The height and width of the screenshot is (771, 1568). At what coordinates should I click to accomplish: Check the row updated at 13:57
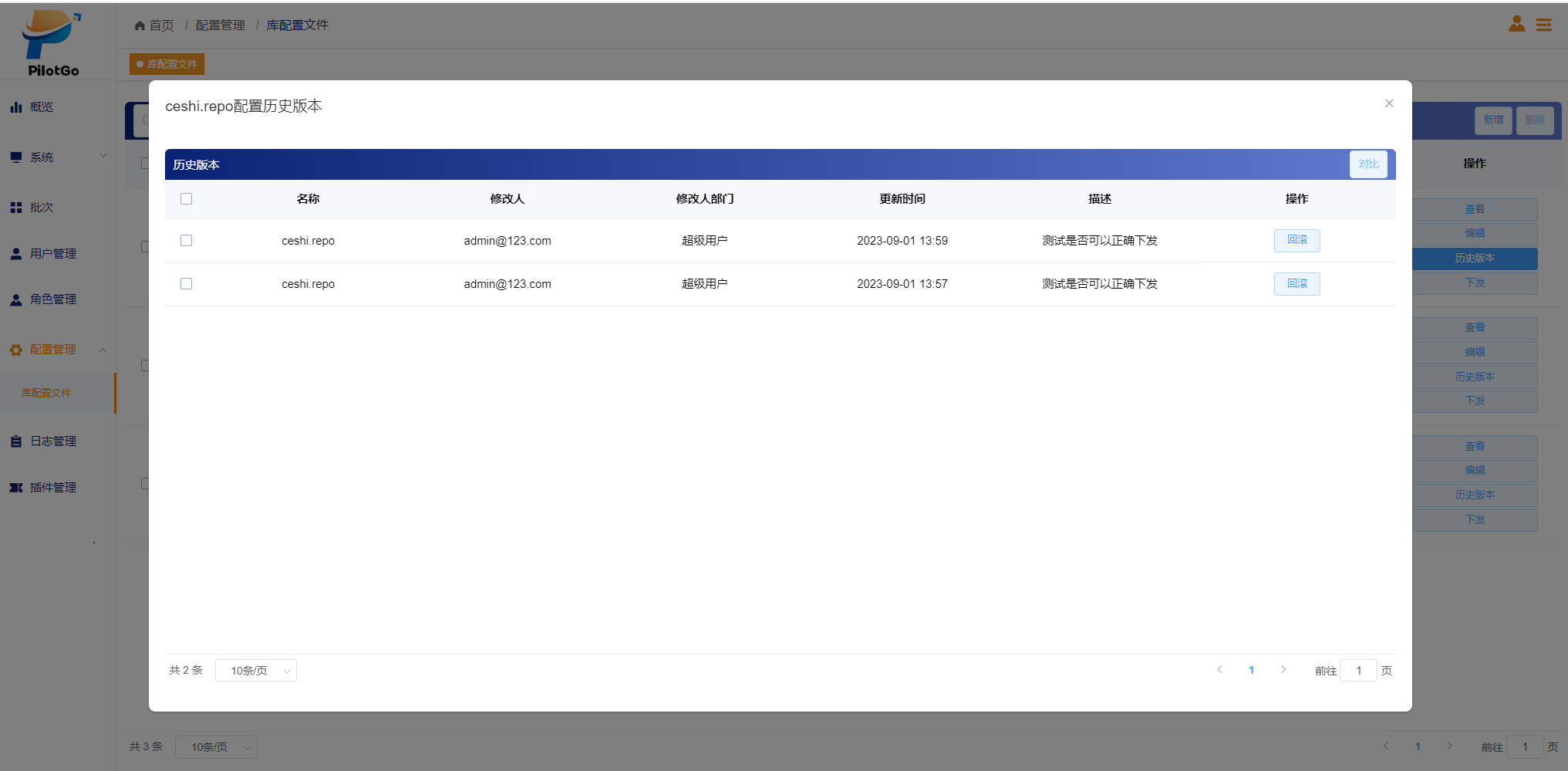186,284
